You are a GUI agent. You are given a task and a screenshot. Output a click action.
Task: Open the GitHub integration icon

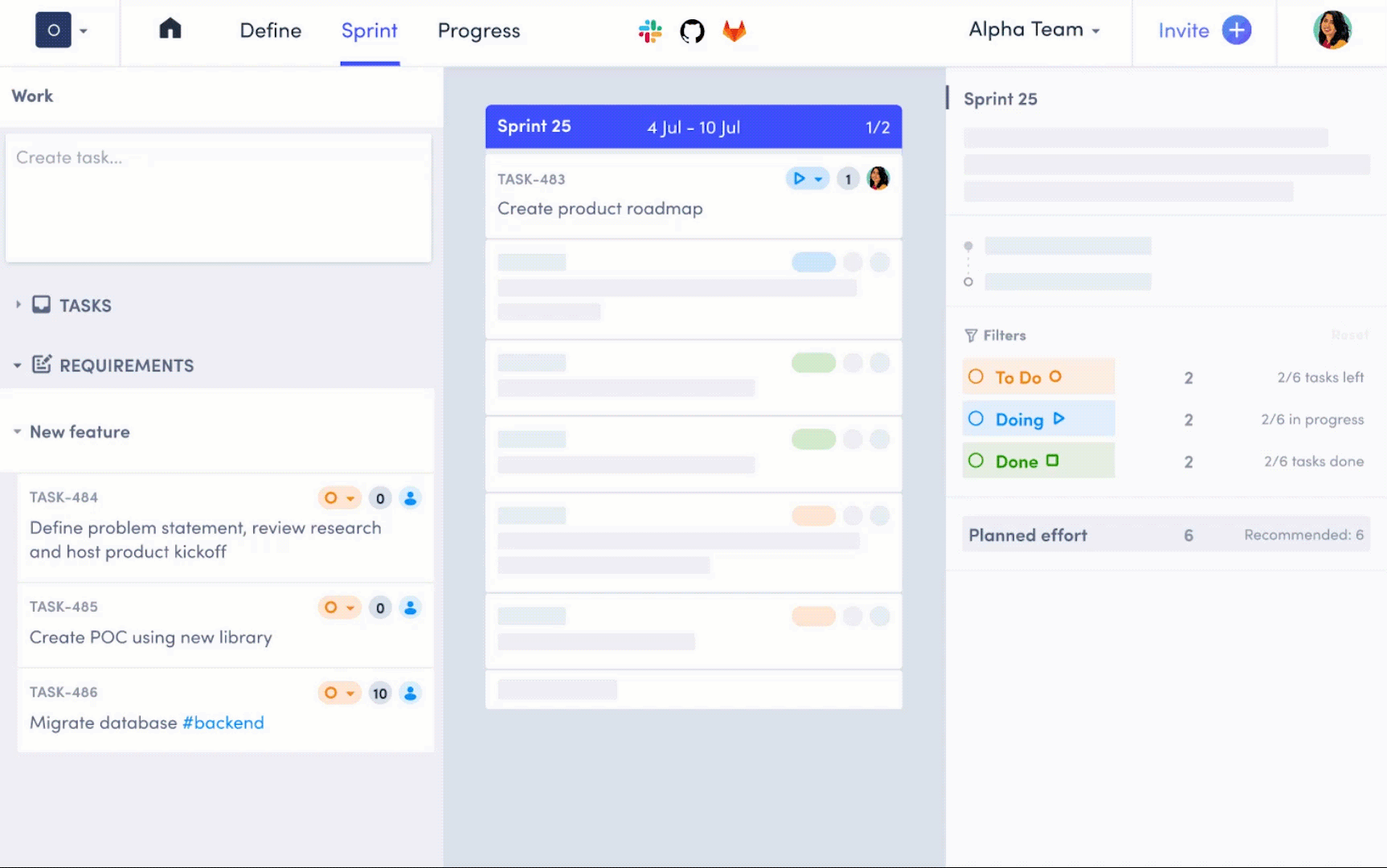(x=693, y=31)
